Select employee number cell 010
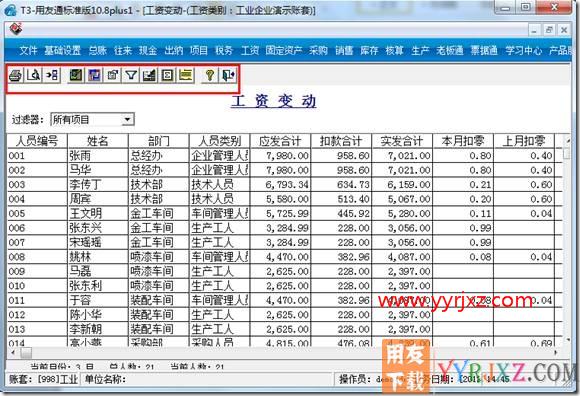580x396 pixels. 37,286
